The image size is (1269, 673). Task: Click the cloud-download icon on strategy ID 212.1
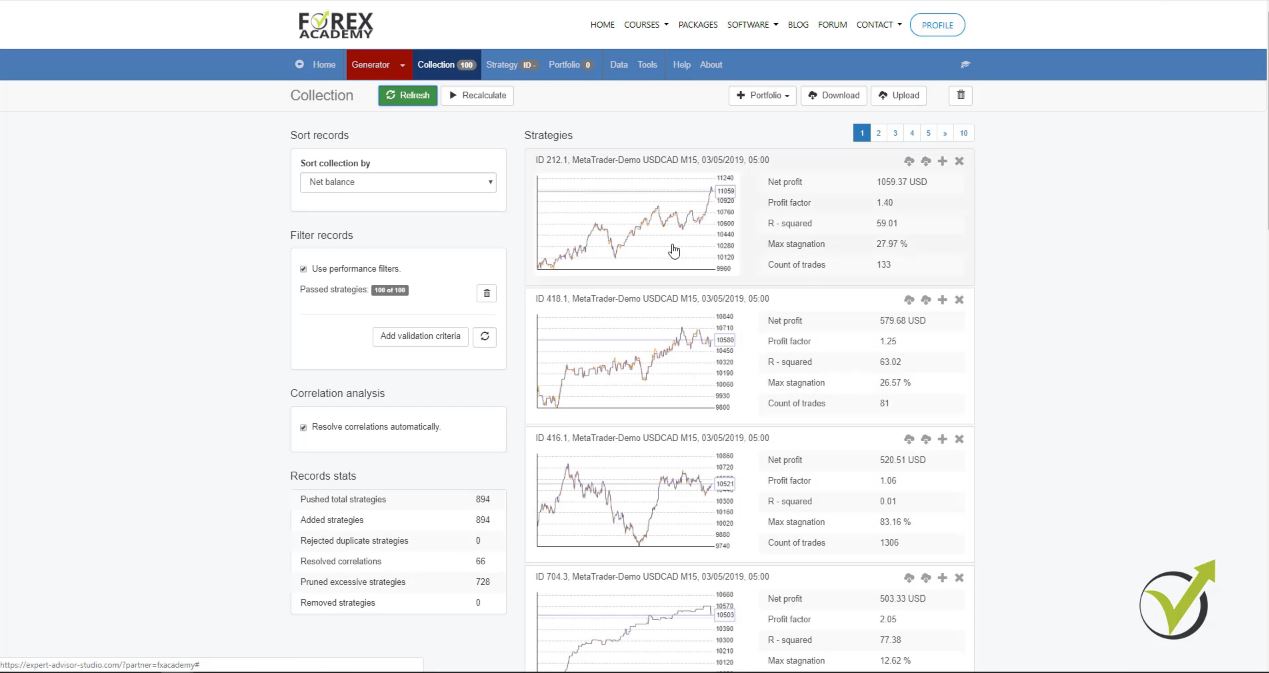(x=909, y=161)
